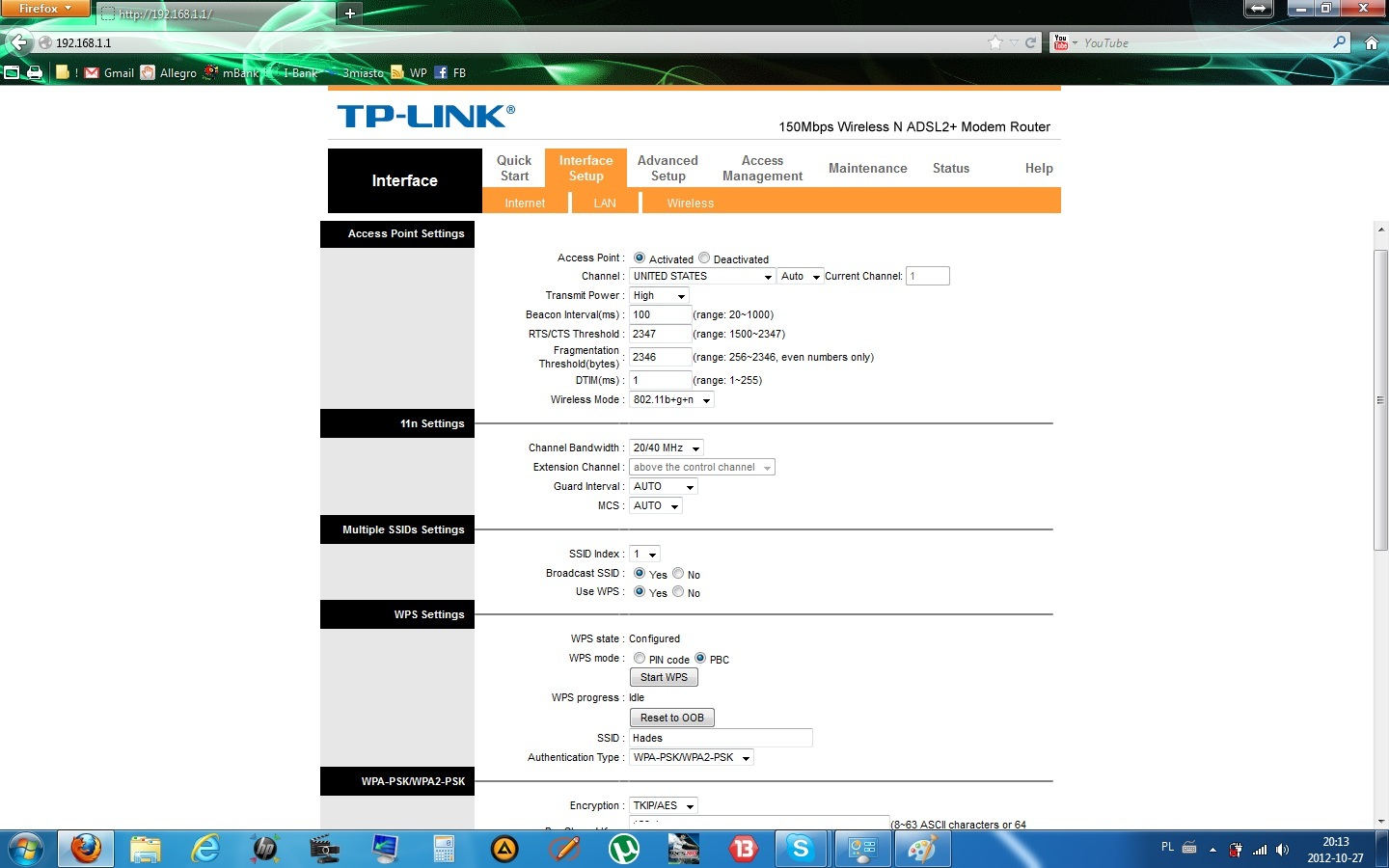Open the Advanced Setup tab
Viewport: 1389px width, 868px height.
(x=667, y=168)
